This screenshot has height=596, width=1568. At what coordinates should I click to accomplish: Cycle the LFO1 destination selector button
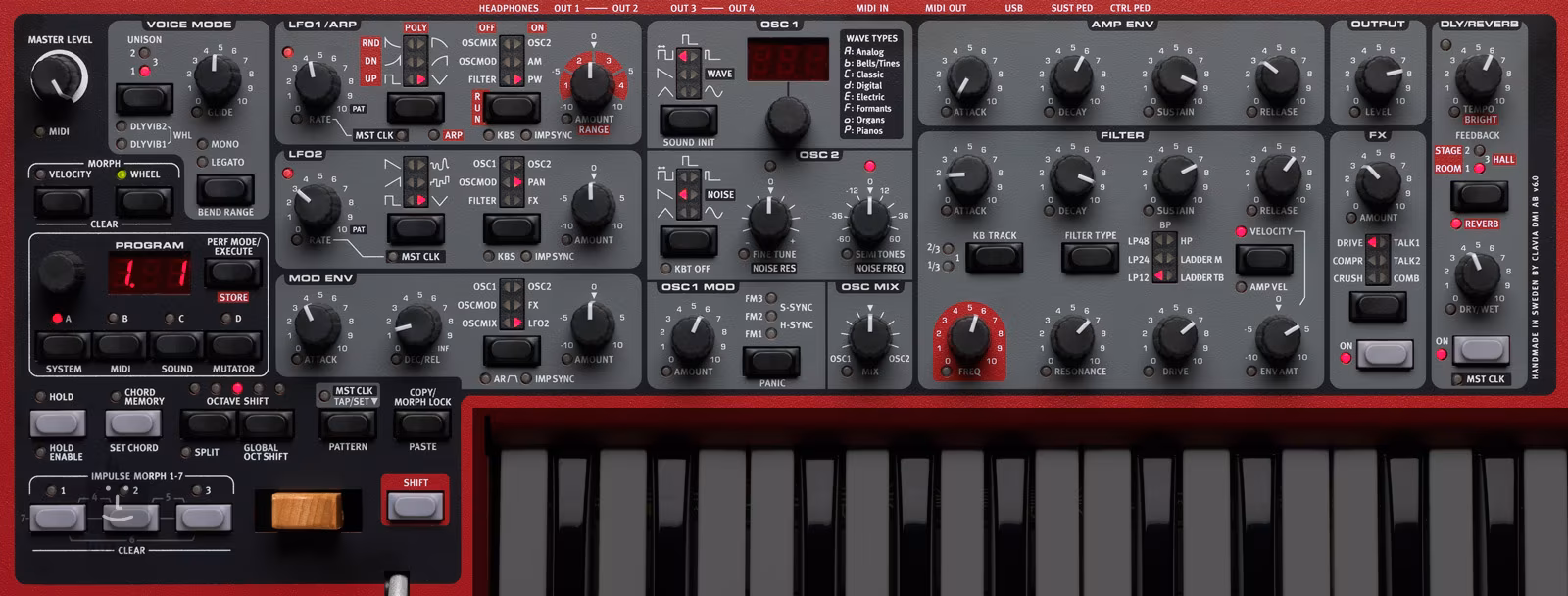pyautogui.click(x=511, y=107)
